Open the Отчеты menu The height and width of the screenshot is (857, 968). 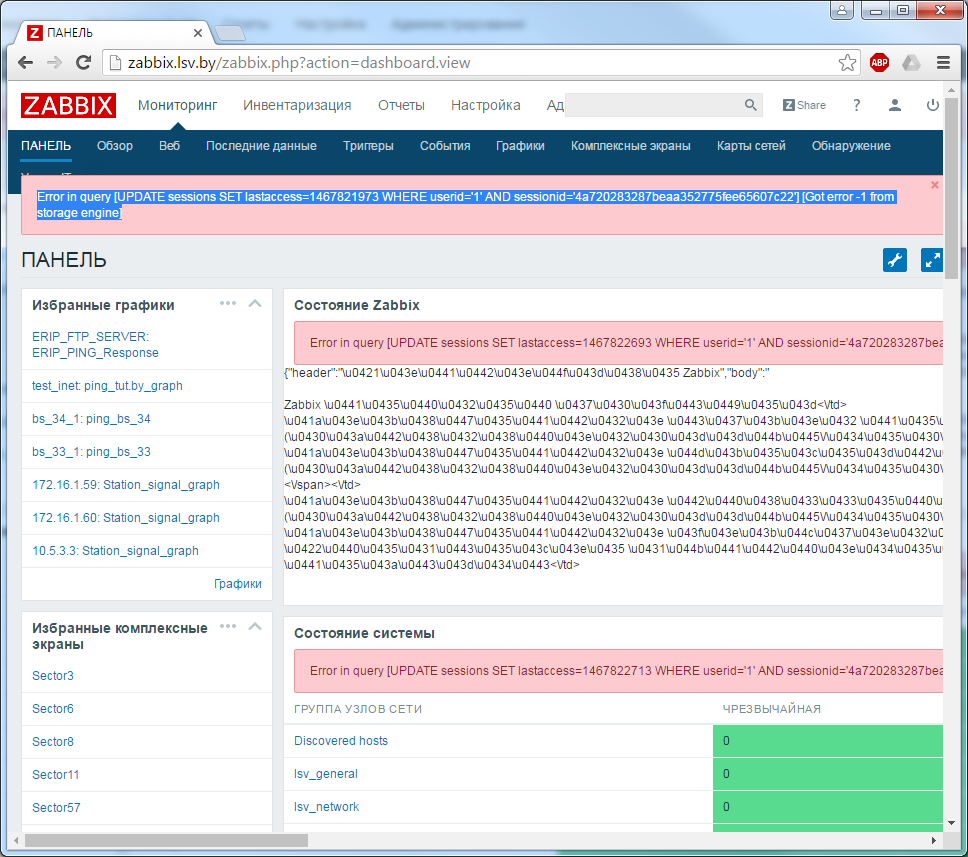click(401, 105)
